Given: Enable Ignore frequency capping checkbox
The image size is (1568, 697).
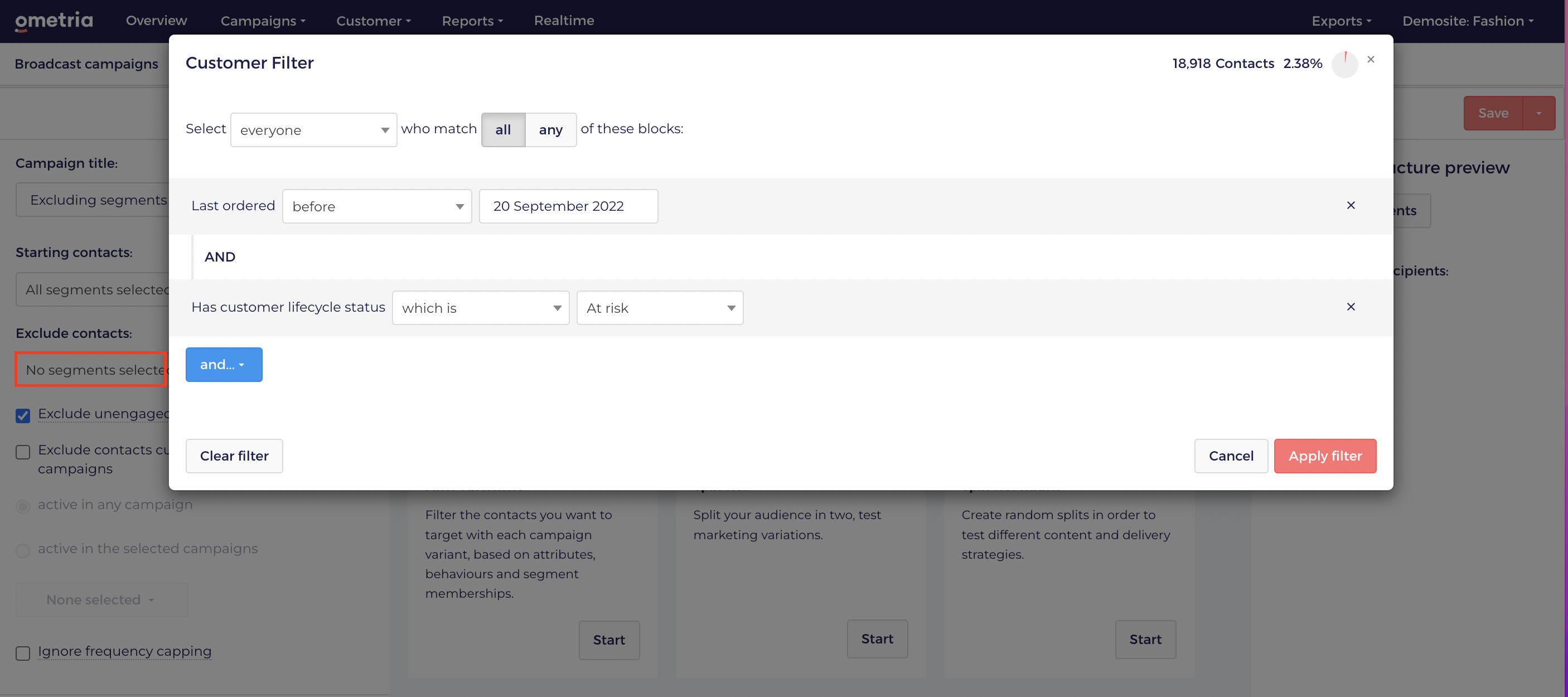Looking at the screenshot, I should (x=23, y=653).
